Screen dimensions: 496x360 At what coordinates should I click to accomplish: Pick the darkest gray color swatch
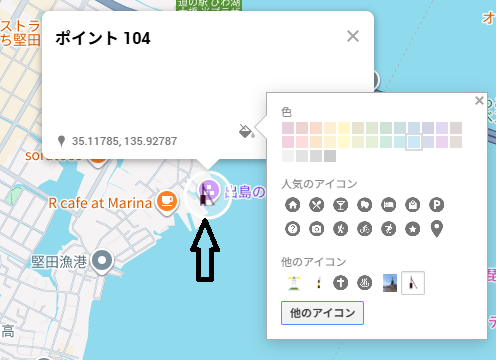coord(330,156)
